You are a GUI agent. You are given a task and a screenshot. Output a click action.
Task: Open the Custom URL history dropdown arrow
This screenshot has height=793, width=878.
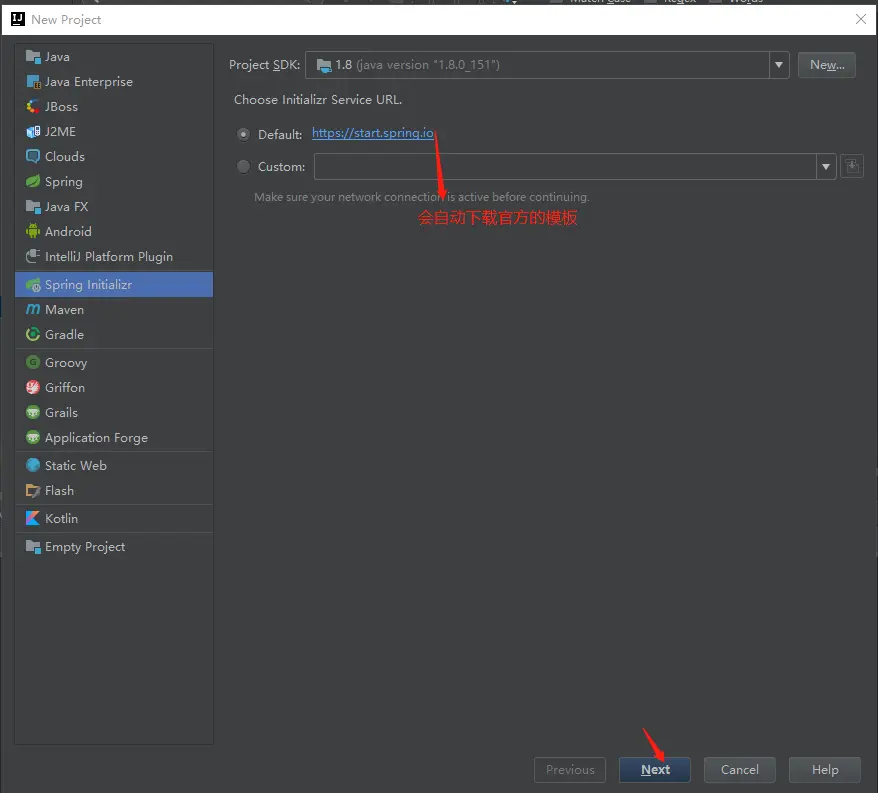click(826, 166)
